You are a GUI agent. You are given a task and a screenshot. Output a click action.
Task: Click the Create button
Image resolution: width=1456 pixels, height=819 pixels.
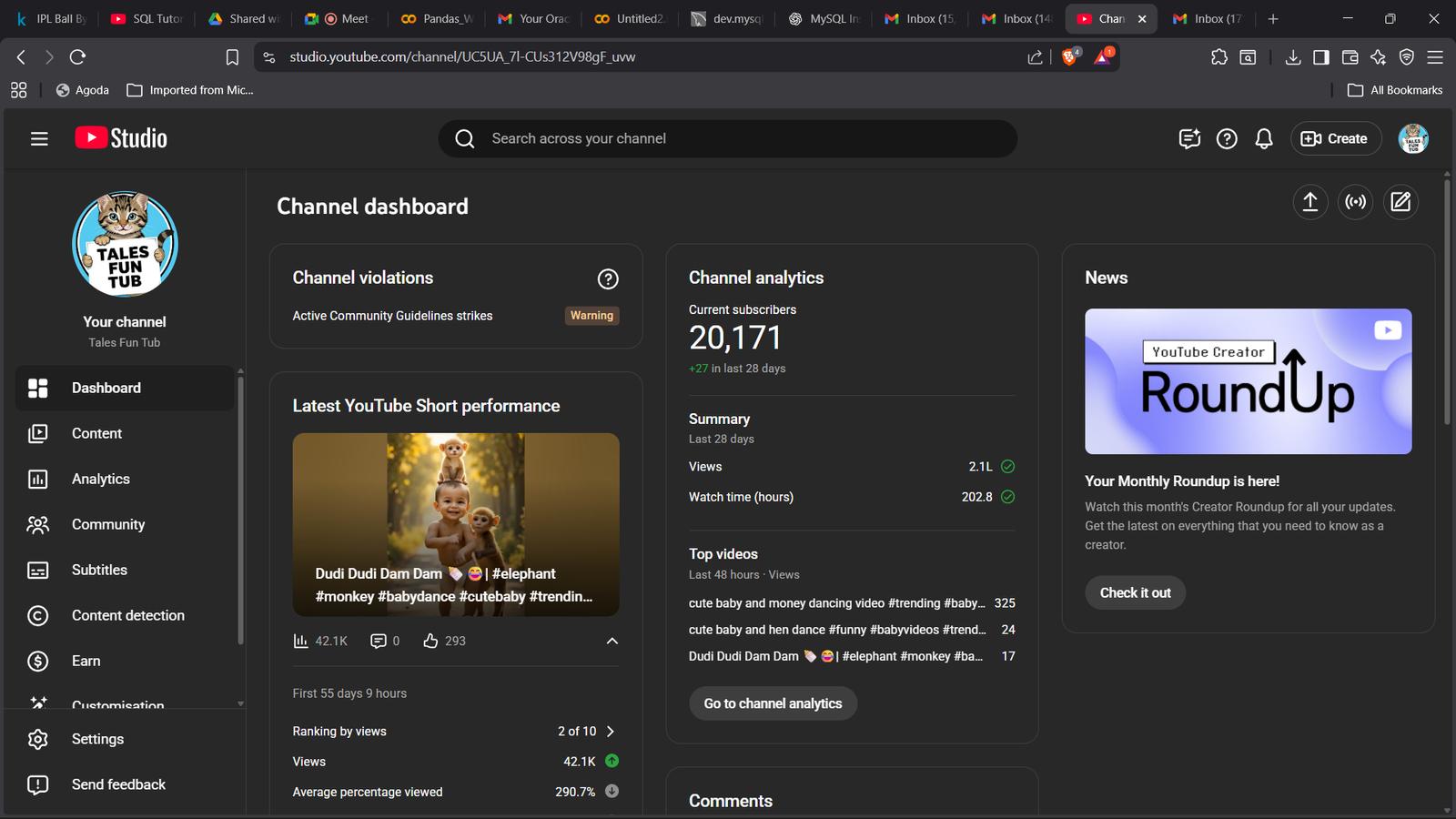coord(1335,138)
